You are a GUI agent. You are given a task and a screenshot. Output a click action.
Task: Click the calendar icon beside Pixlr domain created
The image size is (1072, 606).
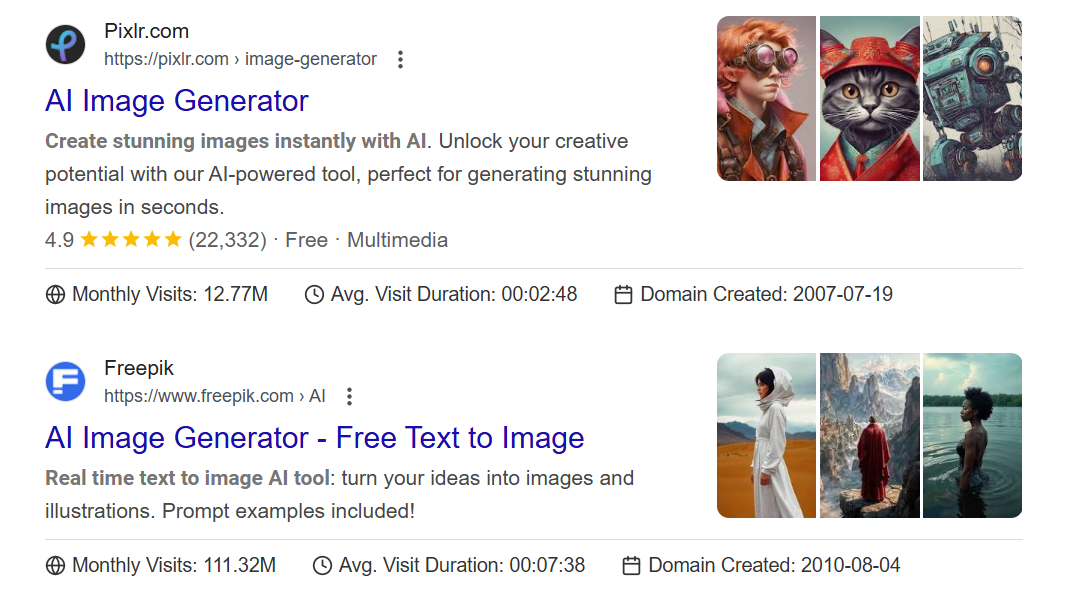[624, 295]
